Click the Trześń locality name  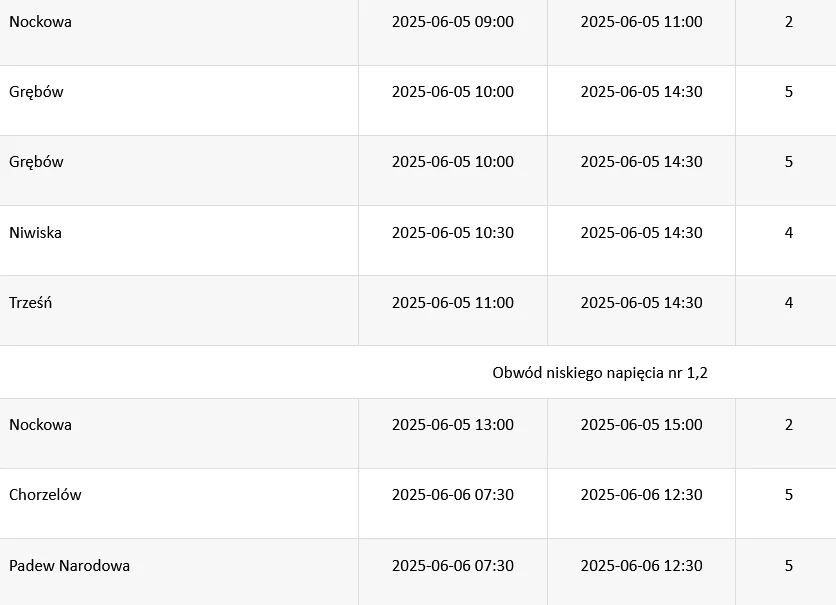(31, 303)
